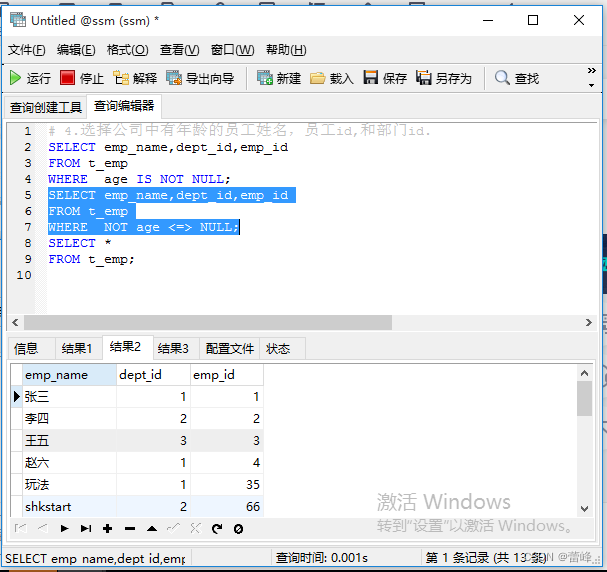Click emp_id value 35

pos(227,485)
